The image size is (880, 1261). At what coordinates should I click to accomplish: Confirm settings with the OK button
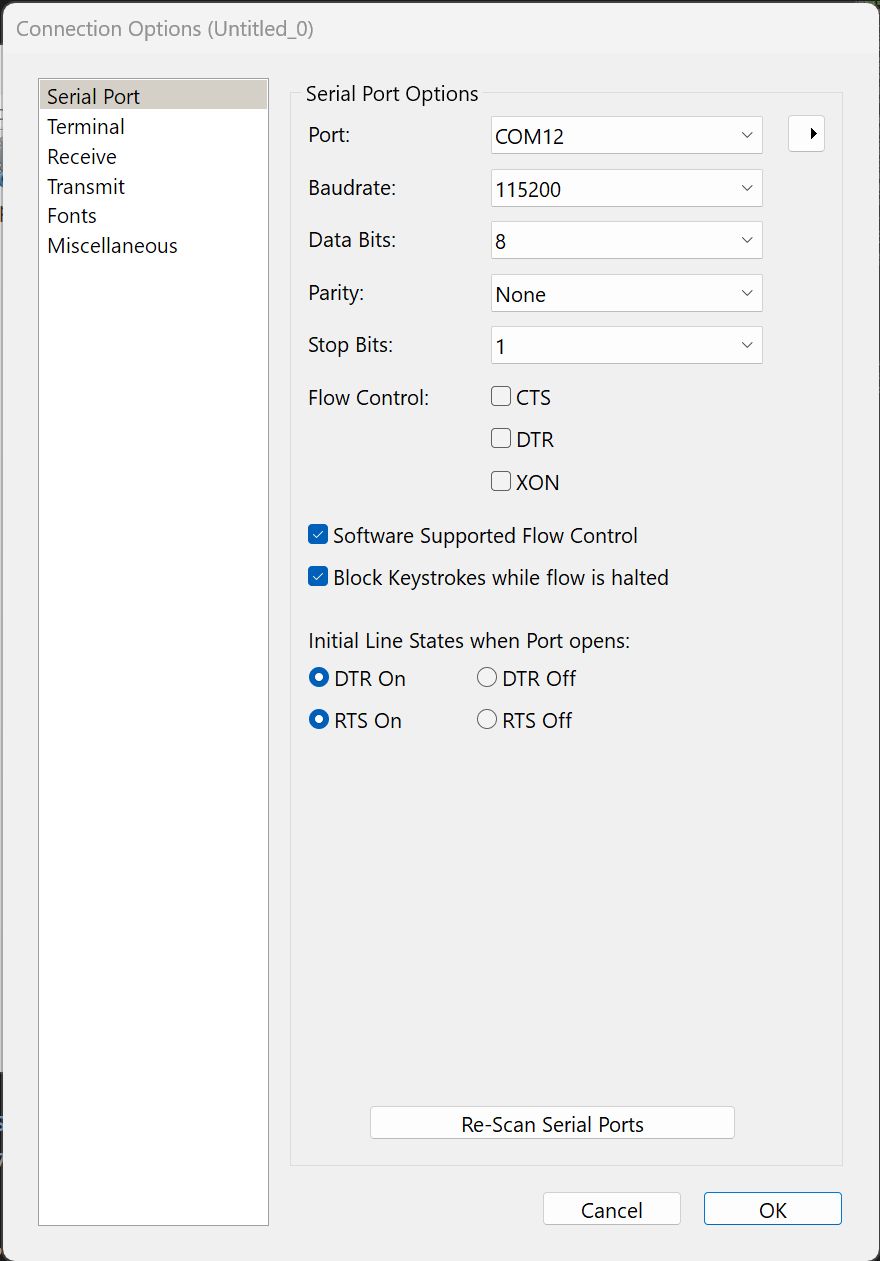[x=773, y=1209]
